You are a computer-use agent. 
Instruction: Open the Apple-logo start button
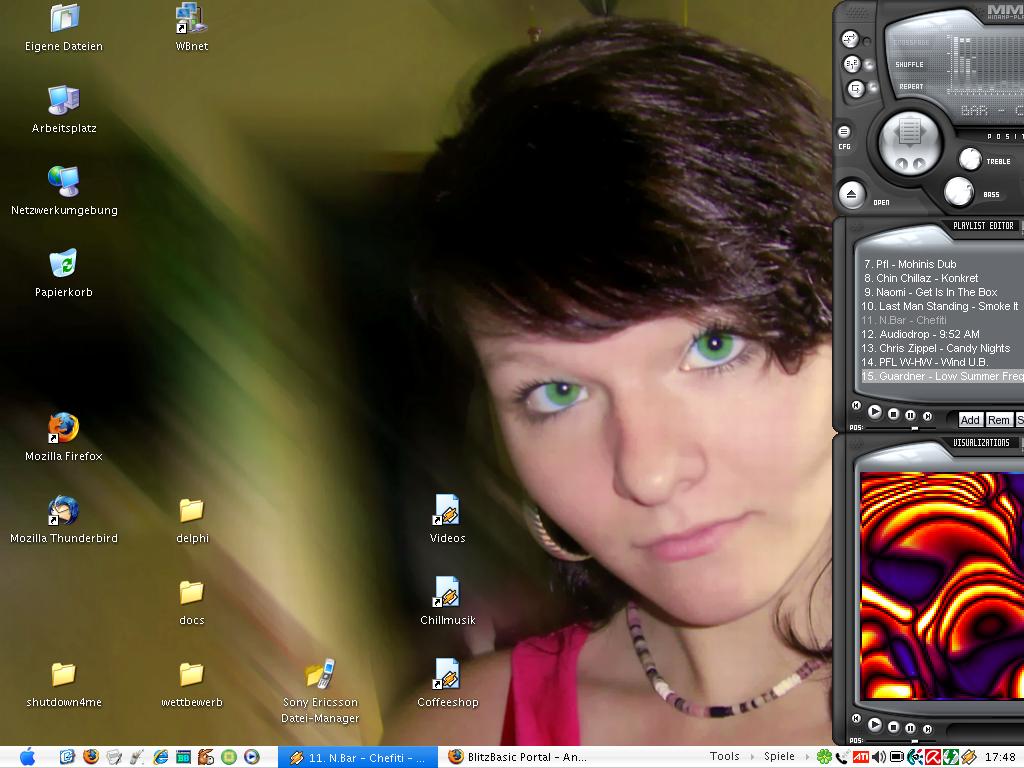tap(28, 757)
